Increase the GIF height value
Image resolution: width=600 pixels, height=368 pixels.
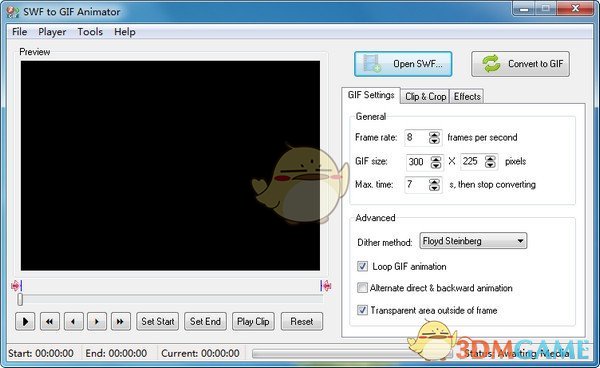tap(490, 158)
